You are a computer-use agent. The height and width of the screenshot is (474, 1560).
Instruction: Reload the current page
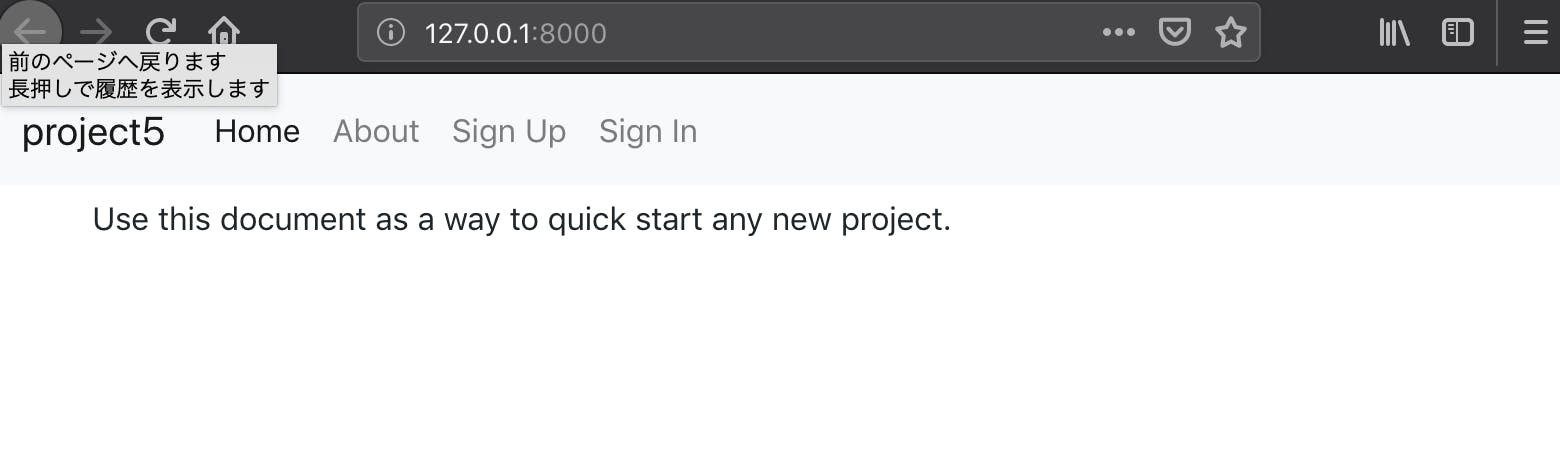click(160, 32)
